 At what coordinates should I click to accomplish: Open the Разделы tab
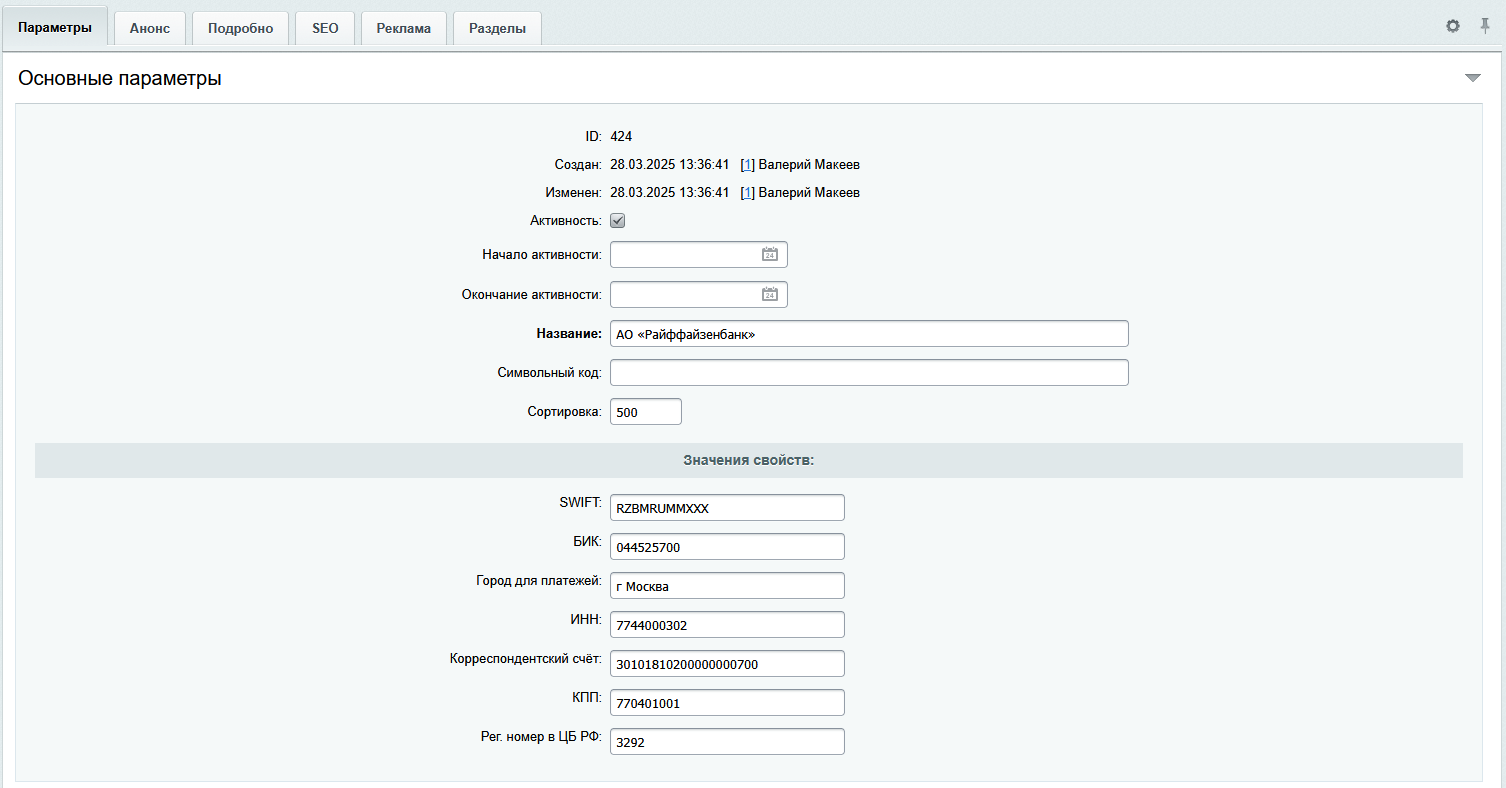coord(498,28)
